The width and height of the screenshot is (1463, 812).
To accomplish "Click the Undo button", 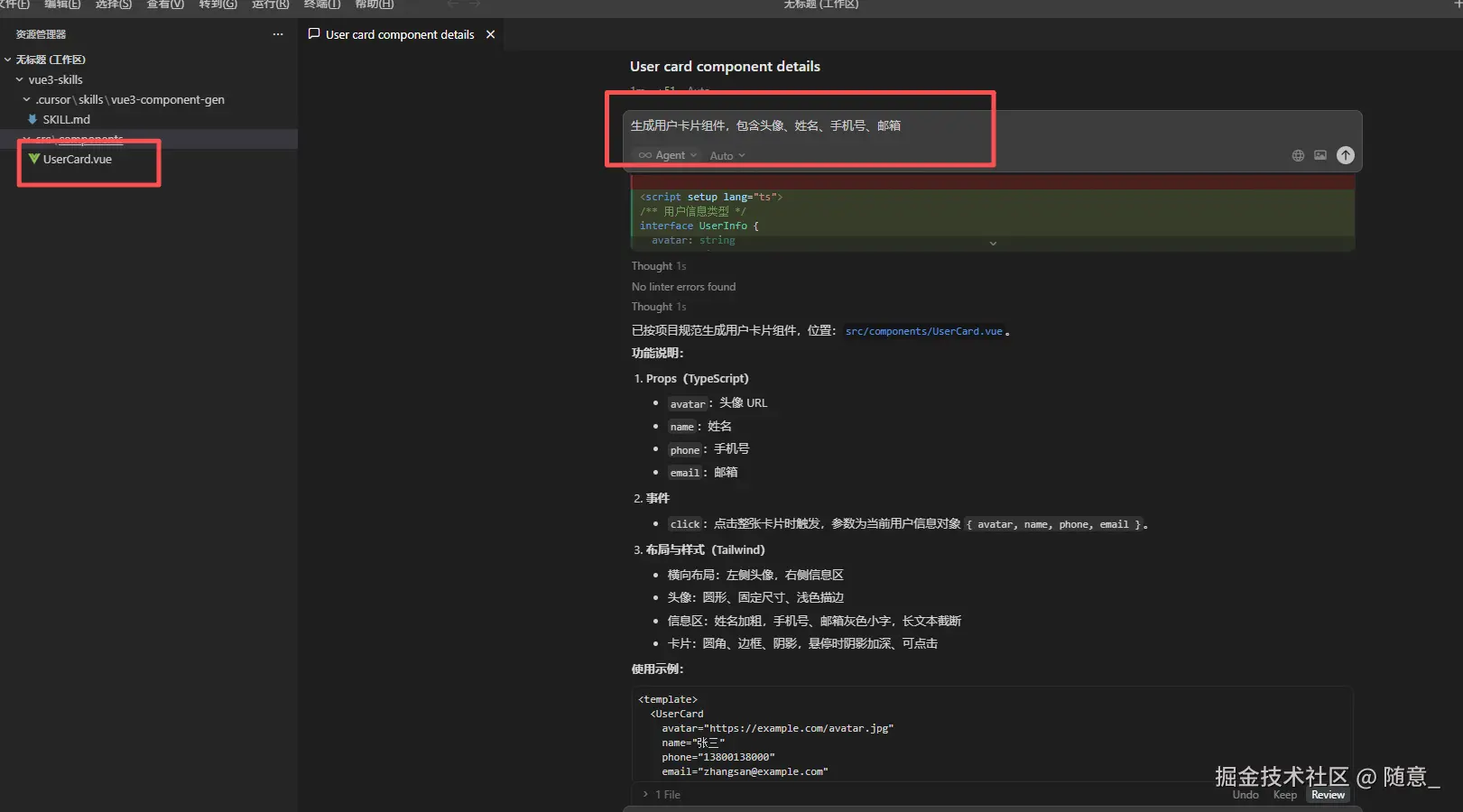I will (1245, 795).
